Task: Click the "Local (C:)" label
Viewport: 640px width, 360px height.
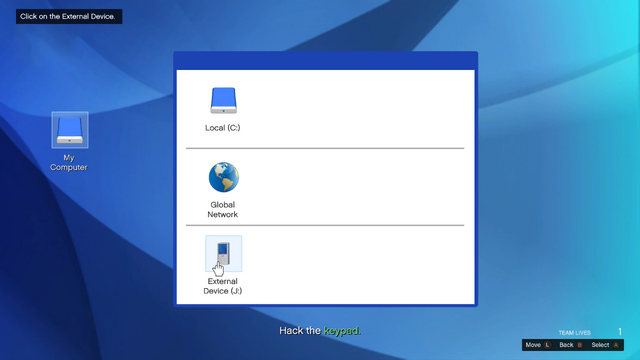Action: tap(222, 128)
